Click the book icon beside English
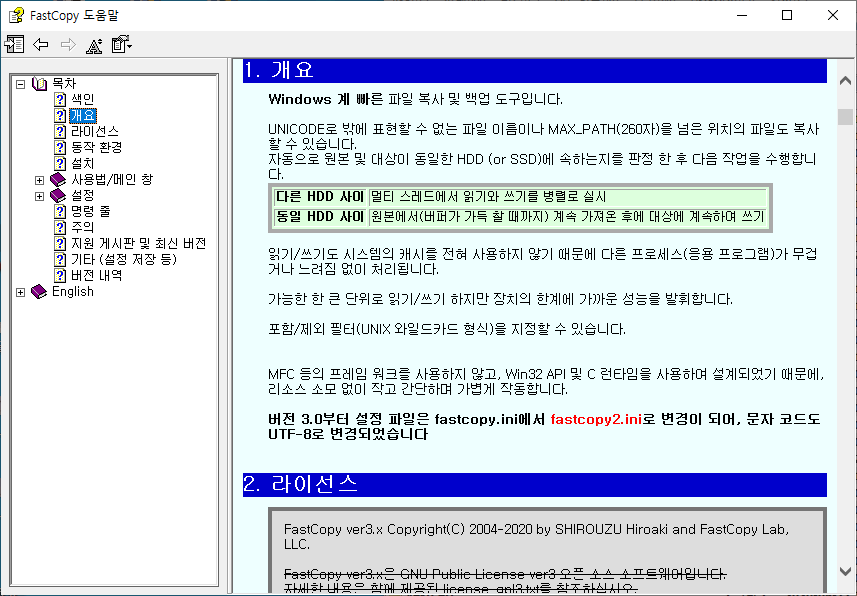The width and height of the screenshot is (857, 596). (x=39, y=291)
